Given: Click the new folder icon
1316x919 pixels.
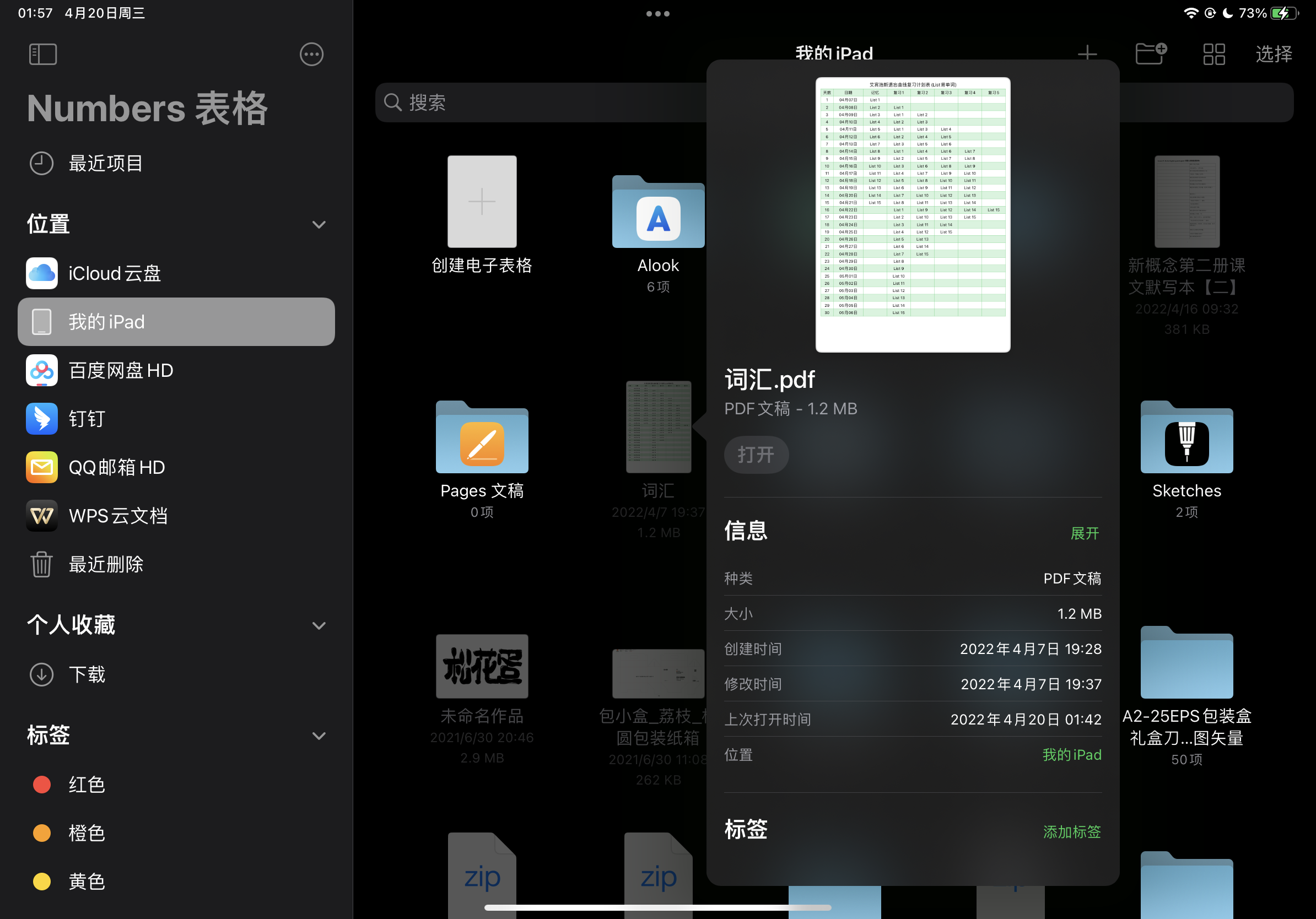Looking at the screenshot, I should [x=1150, y=54].
